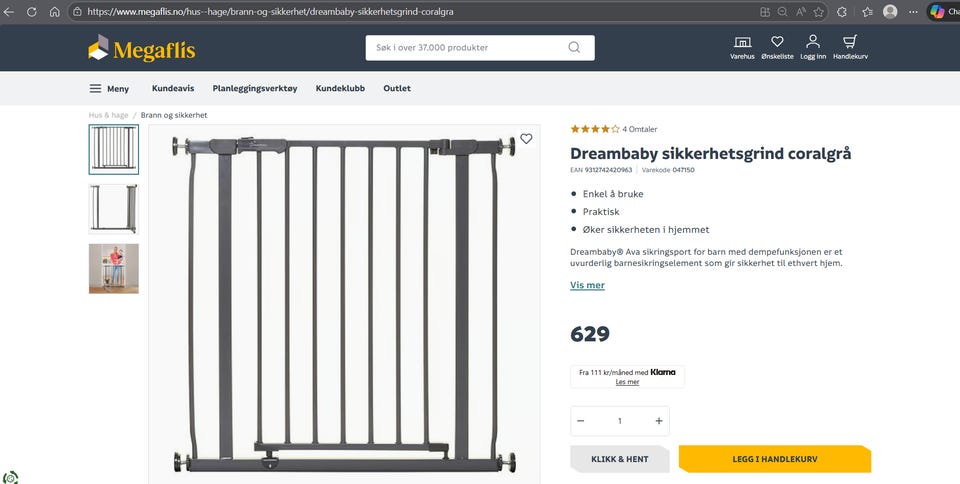
Task: Click the product search input field
Action: coord(465,47)
